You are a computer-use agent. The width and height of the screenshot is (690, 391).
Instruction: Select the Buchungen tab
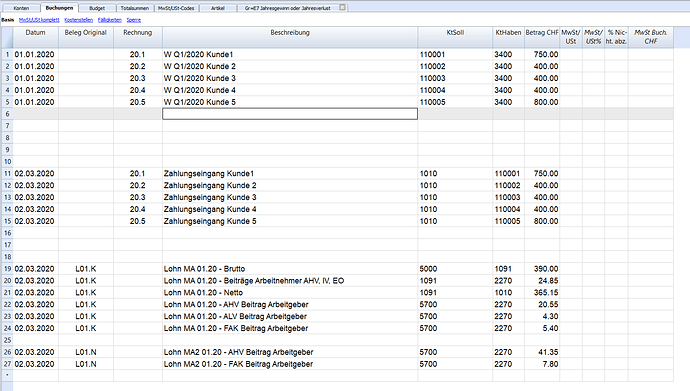pos(59,7)
